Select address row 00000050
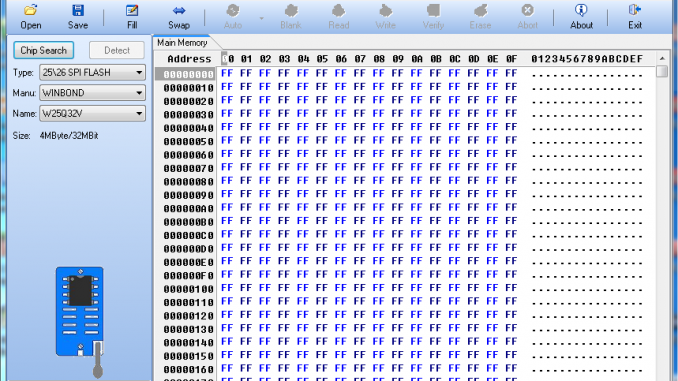 pos(189,141)
